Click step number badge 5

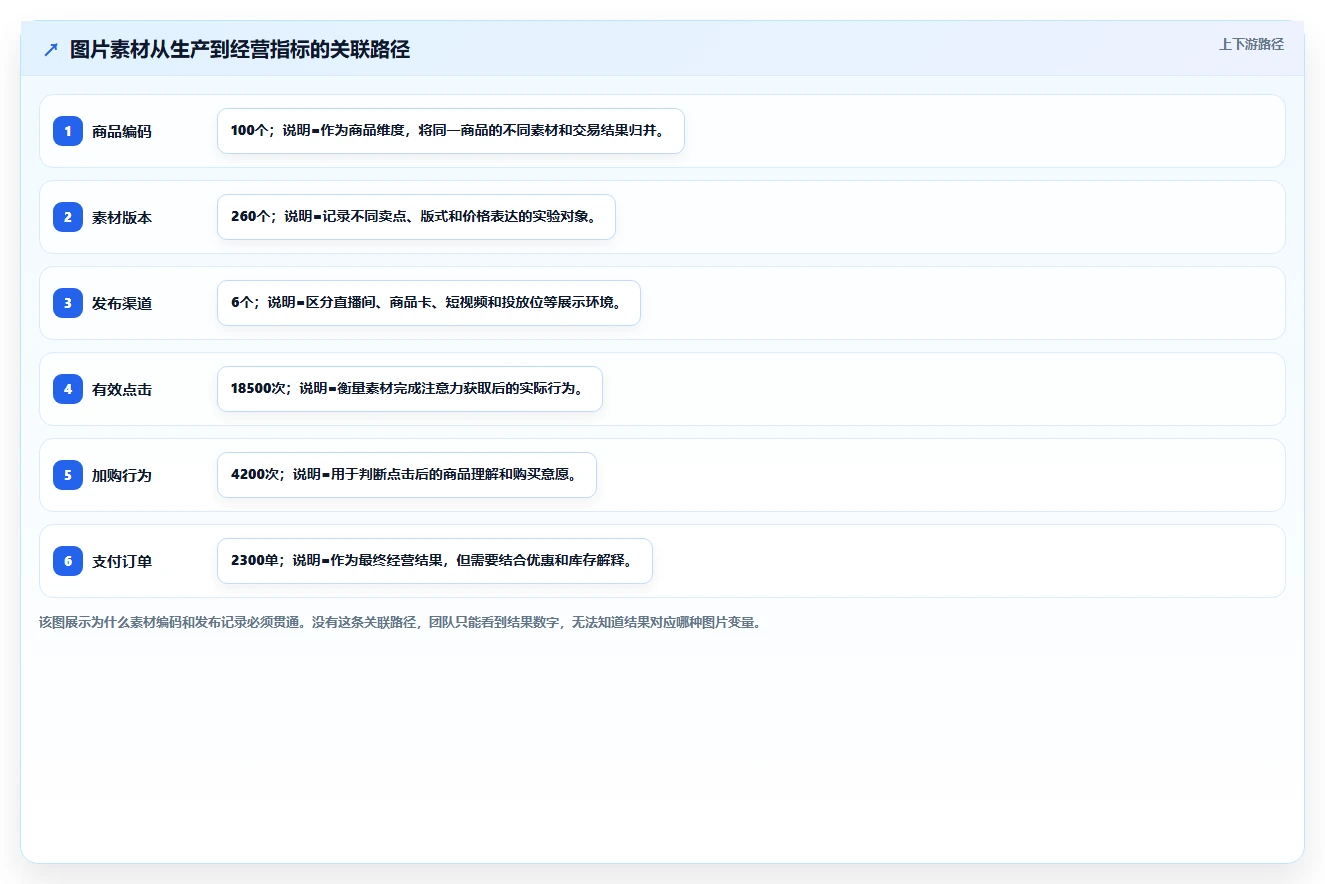[68, 475]
